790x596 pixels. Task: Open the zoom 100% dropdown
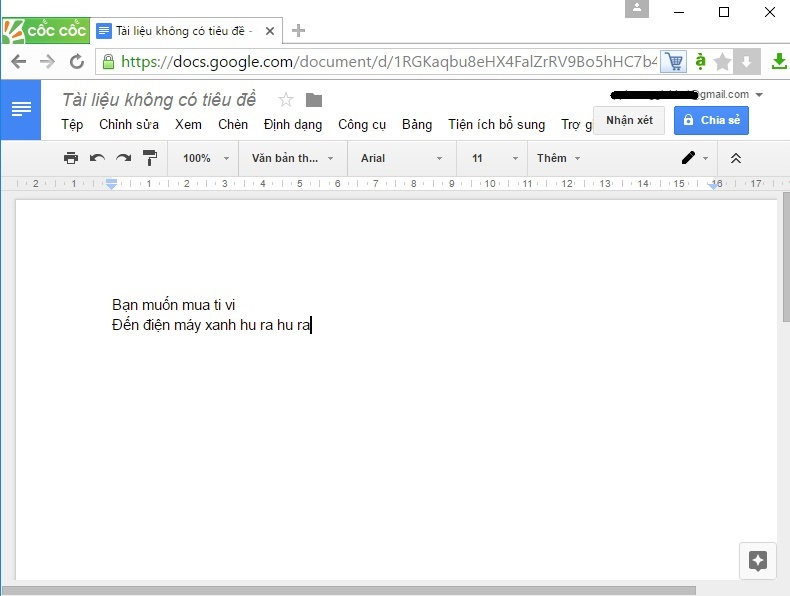[206, 158]
